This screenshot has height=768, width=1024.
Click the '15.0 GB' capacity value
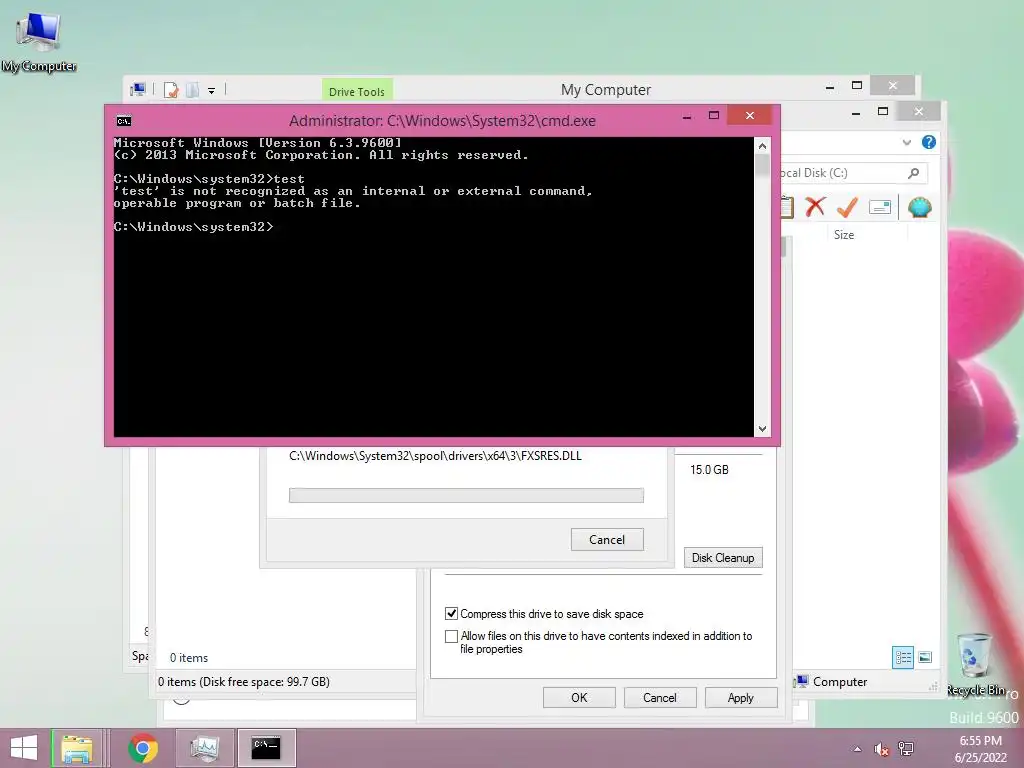[x=709, y=470]
